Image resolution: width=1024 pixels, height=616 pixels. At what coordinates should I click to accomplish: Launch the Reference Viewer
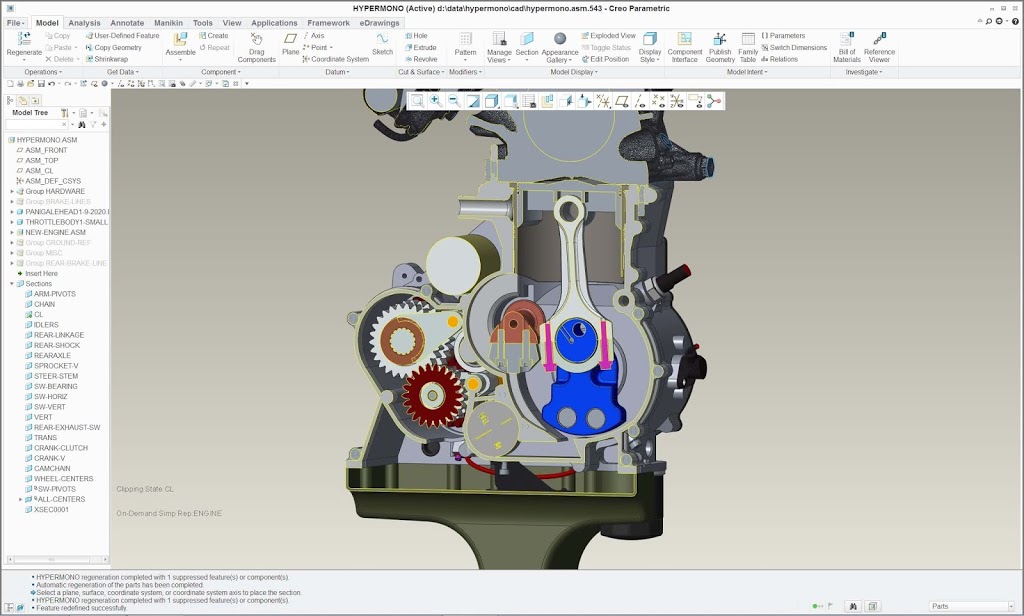tap(879, 40)
